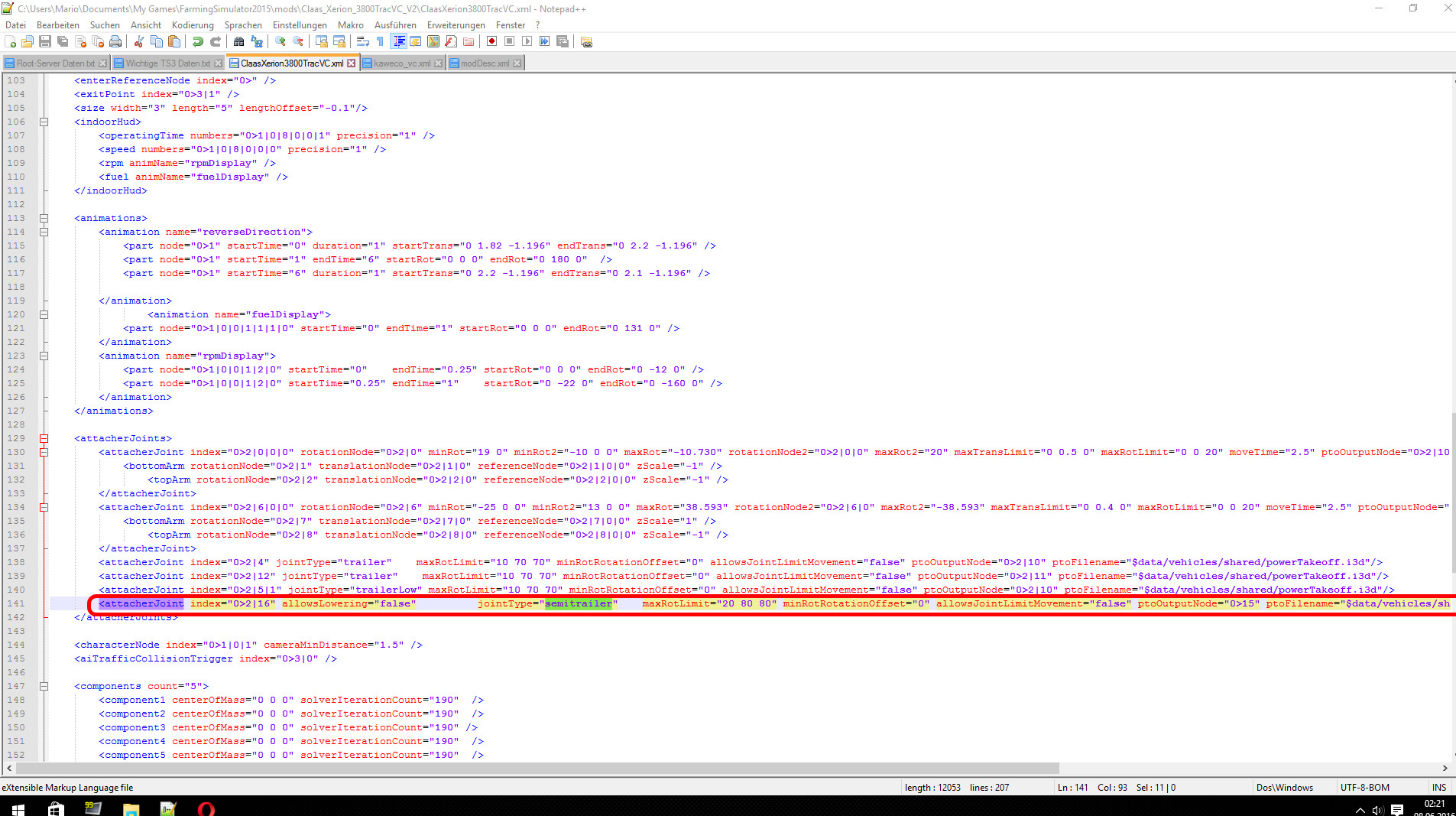Collapse the attacherJoints block at line 129

44,438
